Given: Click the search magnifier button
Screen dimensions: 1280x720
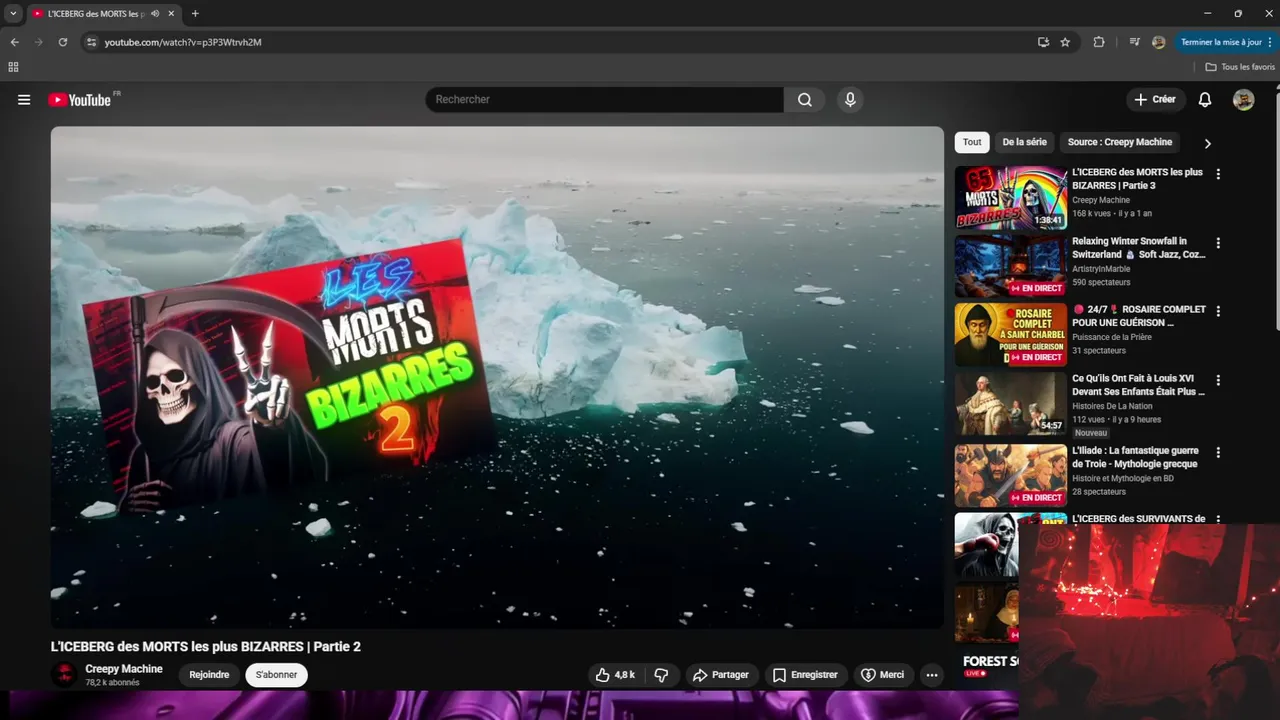Looking at the screenshot, I should [805, 100].
